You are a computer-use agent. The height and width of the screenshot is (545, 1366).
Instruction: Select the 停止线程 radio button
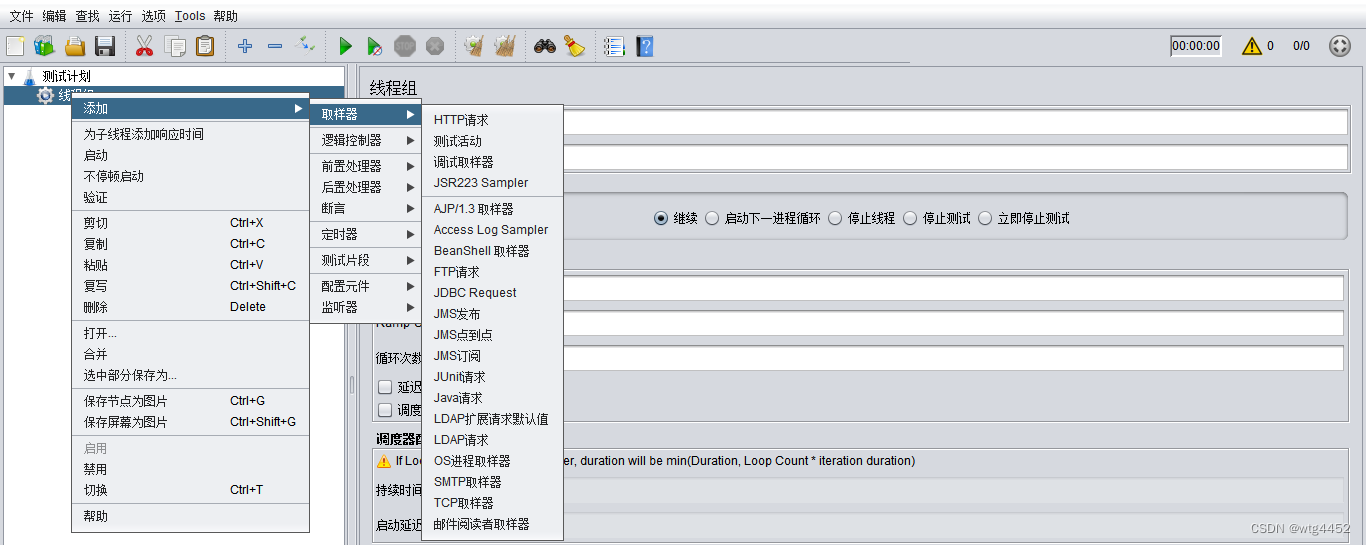pyautogui.click(x=835, y=218)
